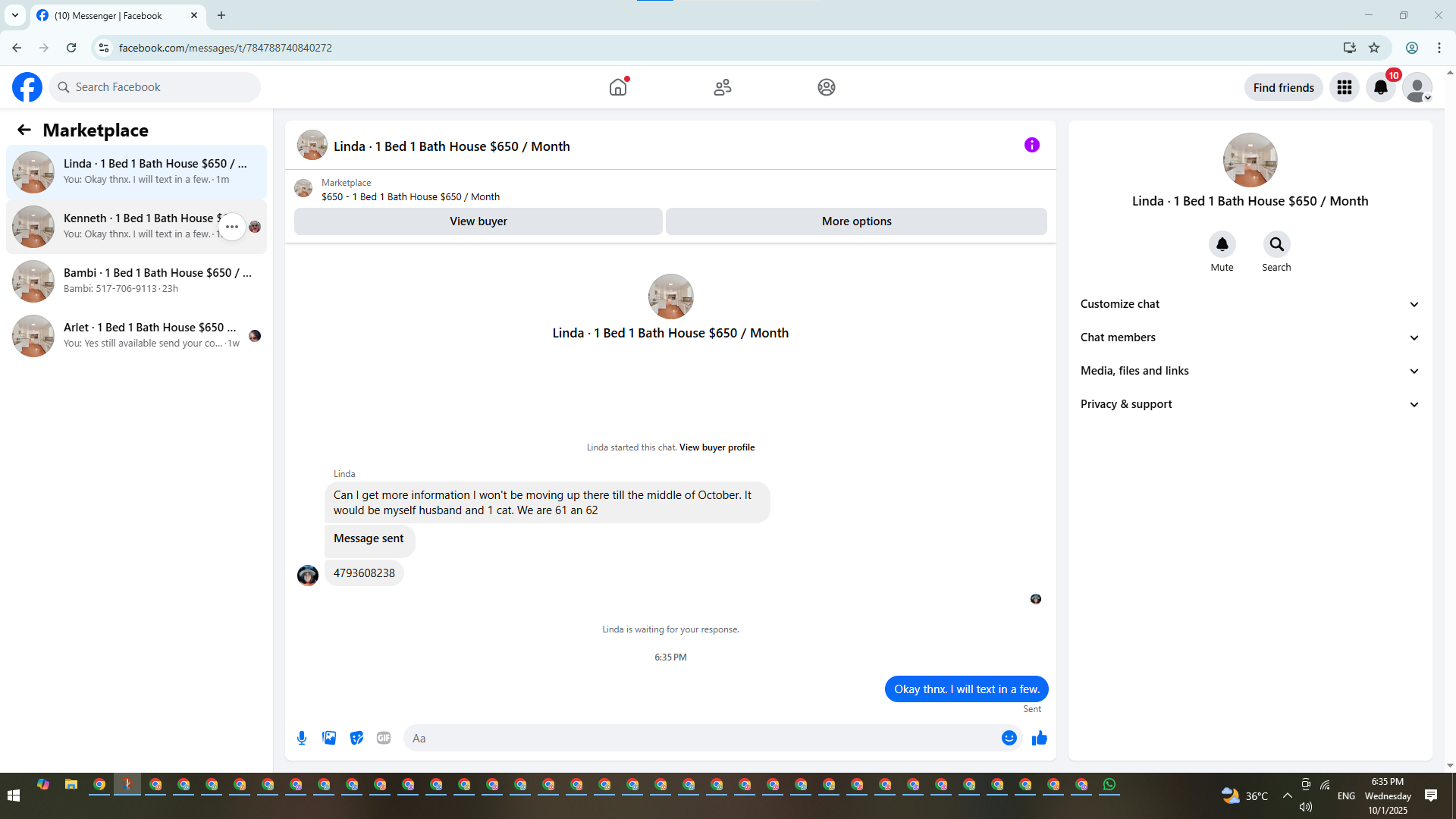The image size is (1456, 819).
Task: Open the Marketplace listing $650 link
Action: [x=410, y=196]
